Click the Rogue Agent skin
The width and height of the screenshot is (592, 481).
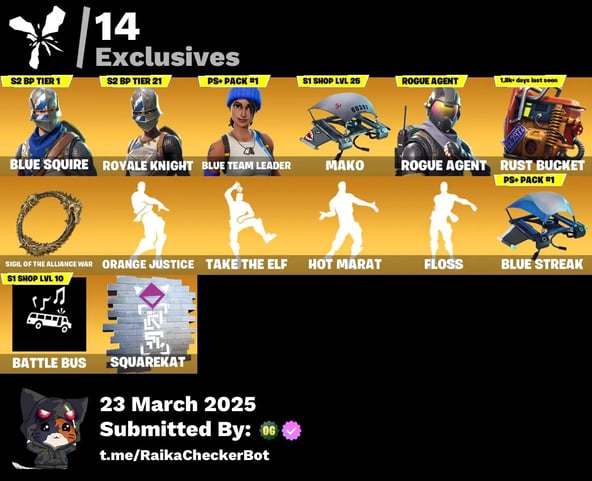(x=443, y=126)
